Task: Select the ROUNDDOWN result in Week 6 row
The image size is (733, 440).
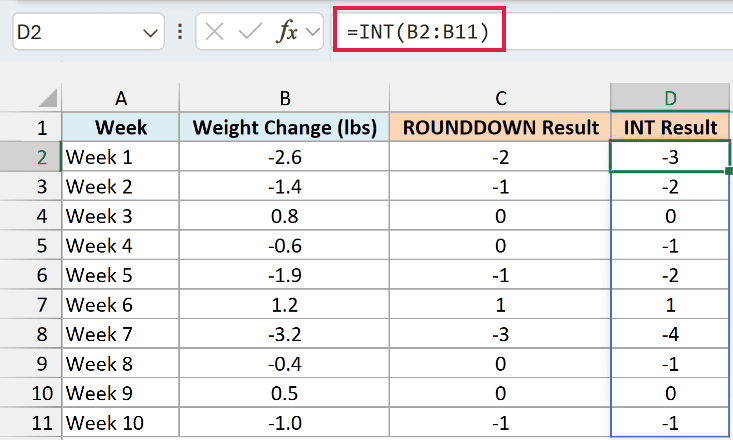Action: [500, 304]
